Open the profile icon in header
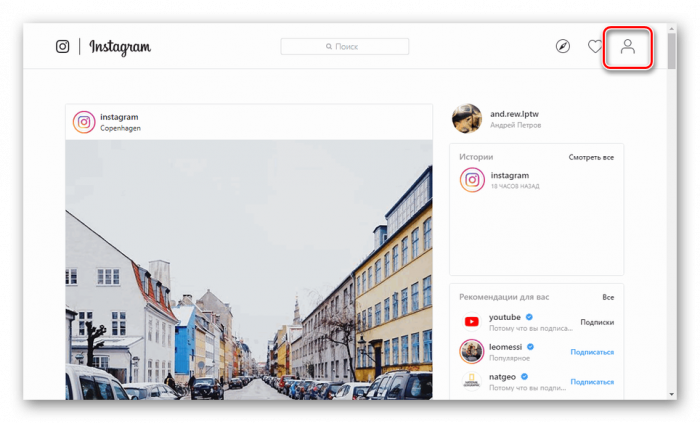Image resolution: width=700 pixels, height=423 pixels. click(628, 47)
